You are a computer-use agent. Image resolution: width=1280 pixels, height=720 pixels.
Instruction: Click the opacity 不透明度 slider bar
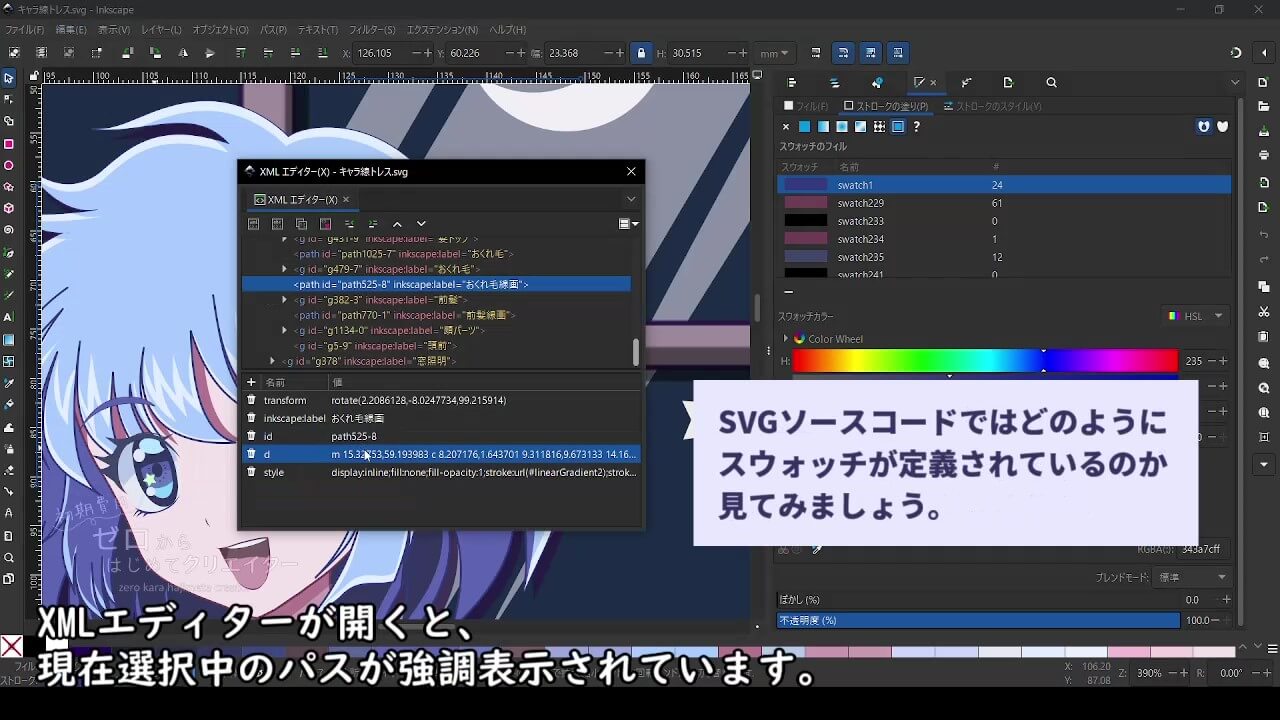978,620
